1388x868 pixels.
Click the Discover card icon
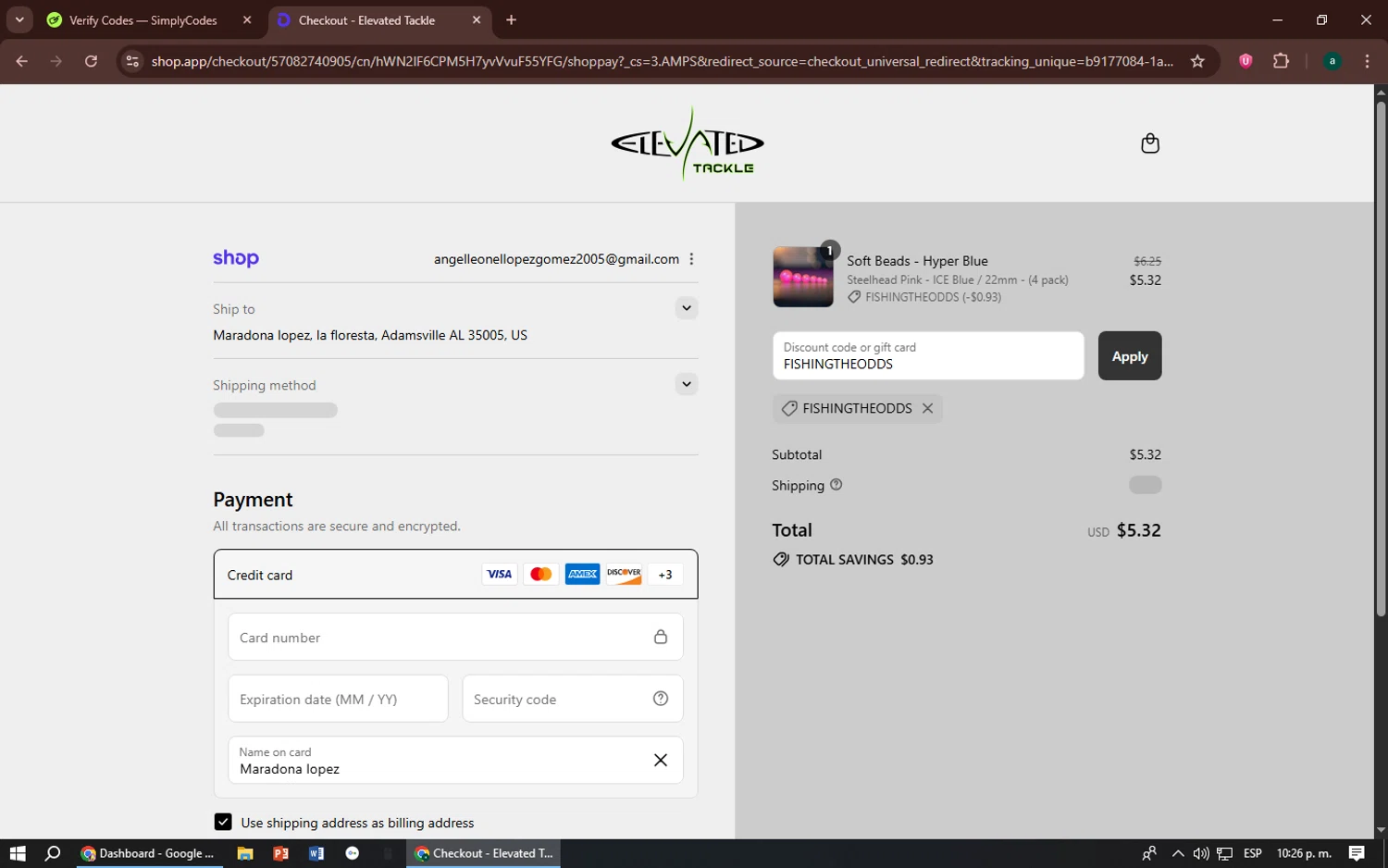click(x=625, y=575)
